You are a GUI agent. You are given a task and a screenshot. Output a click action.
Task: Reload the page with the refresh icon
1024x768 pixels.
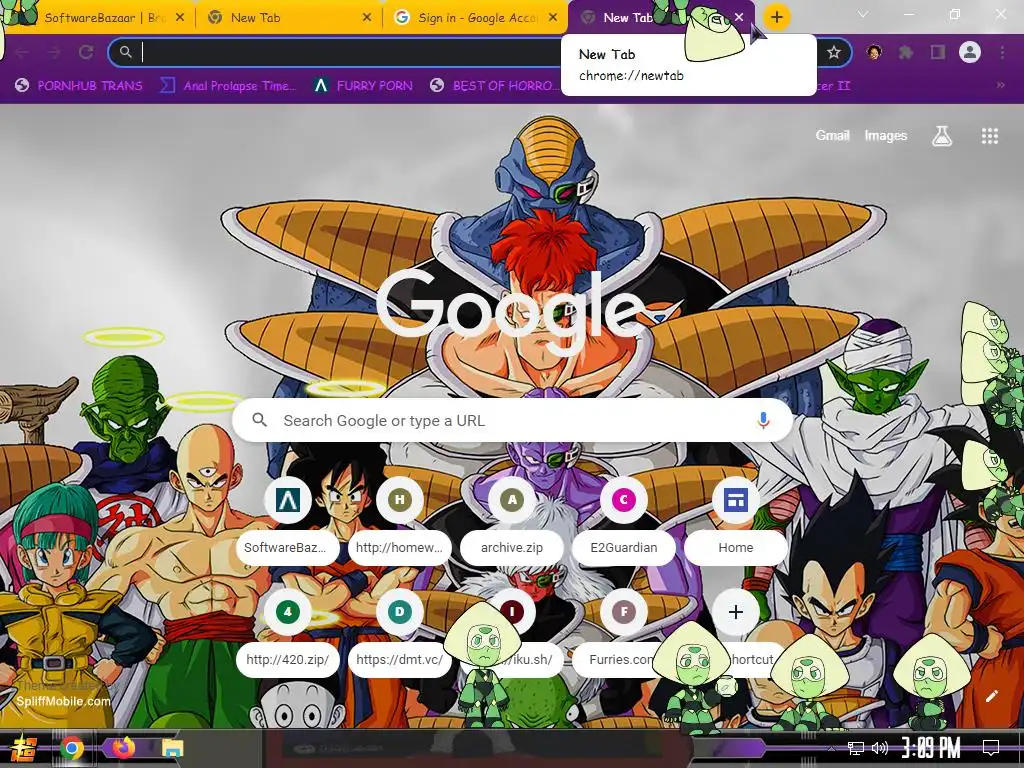(x=86, y=52)
